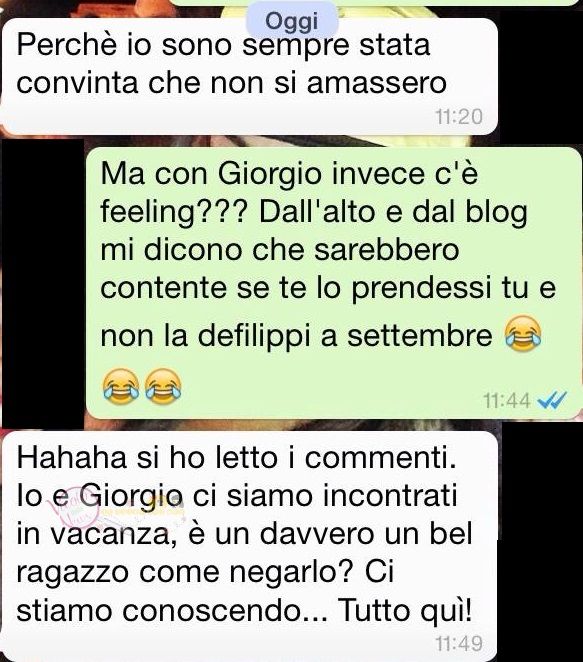
Task: Click the second laughing emoji on the bottom row
Action: pyautogui.click(x=163, y=385)
